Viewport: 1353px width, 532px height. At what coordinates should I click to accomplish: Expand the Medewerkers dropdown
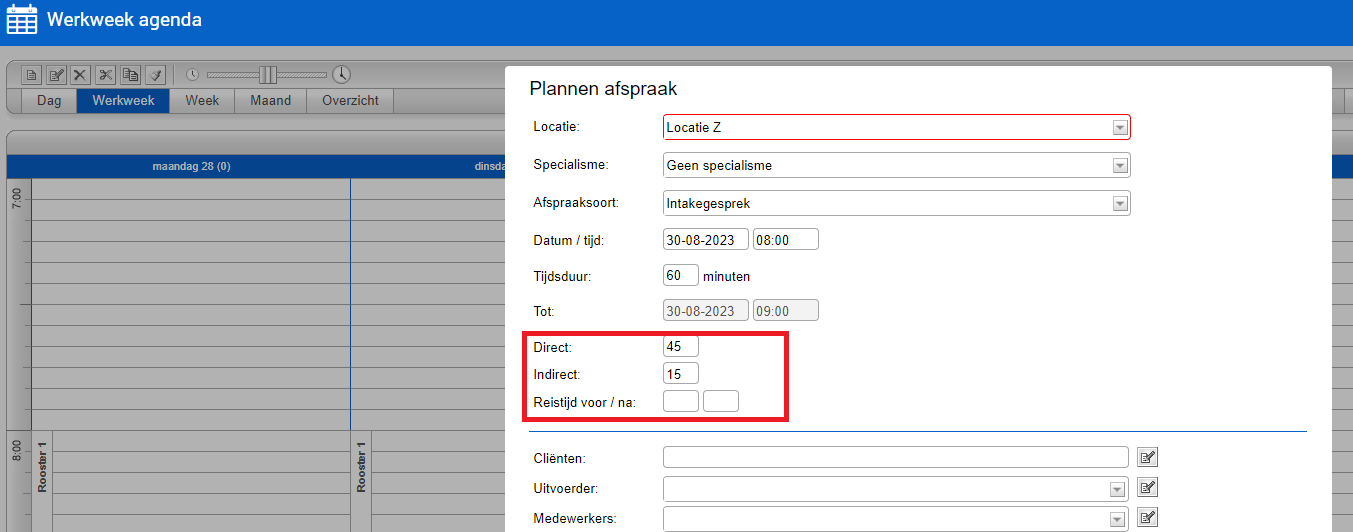897,519
